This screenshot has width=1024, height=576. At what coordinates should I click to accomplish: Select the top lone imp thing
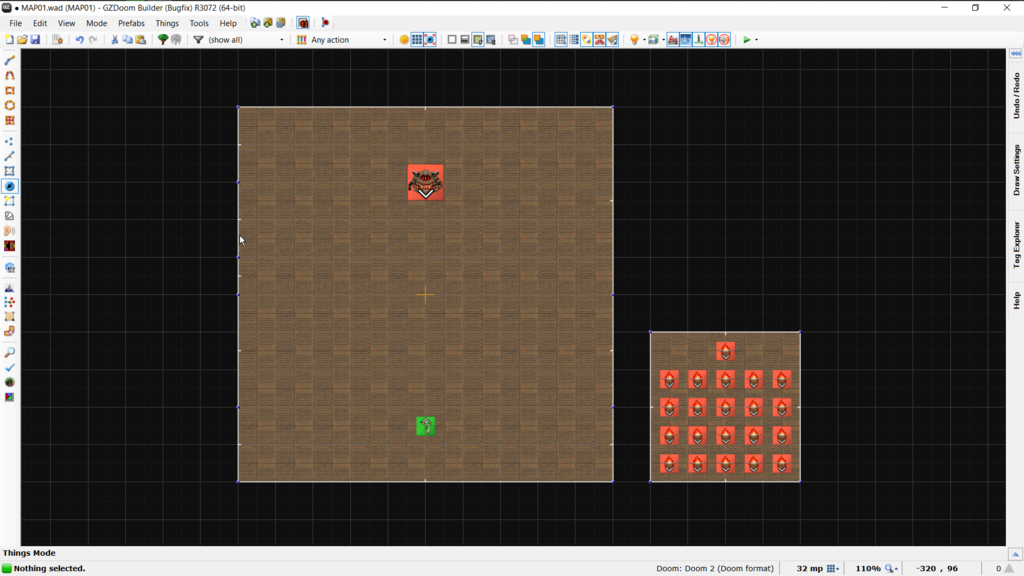point(726,351)
